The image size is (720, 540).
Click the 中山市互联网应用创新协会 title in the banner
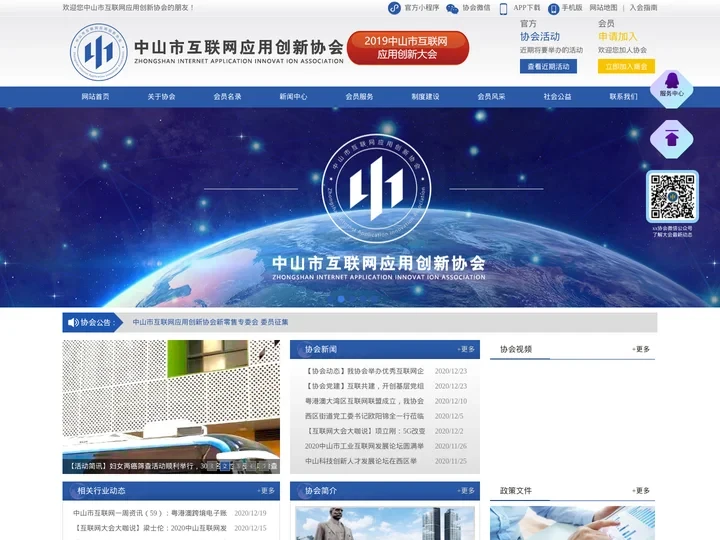click(x=378, y=263)
